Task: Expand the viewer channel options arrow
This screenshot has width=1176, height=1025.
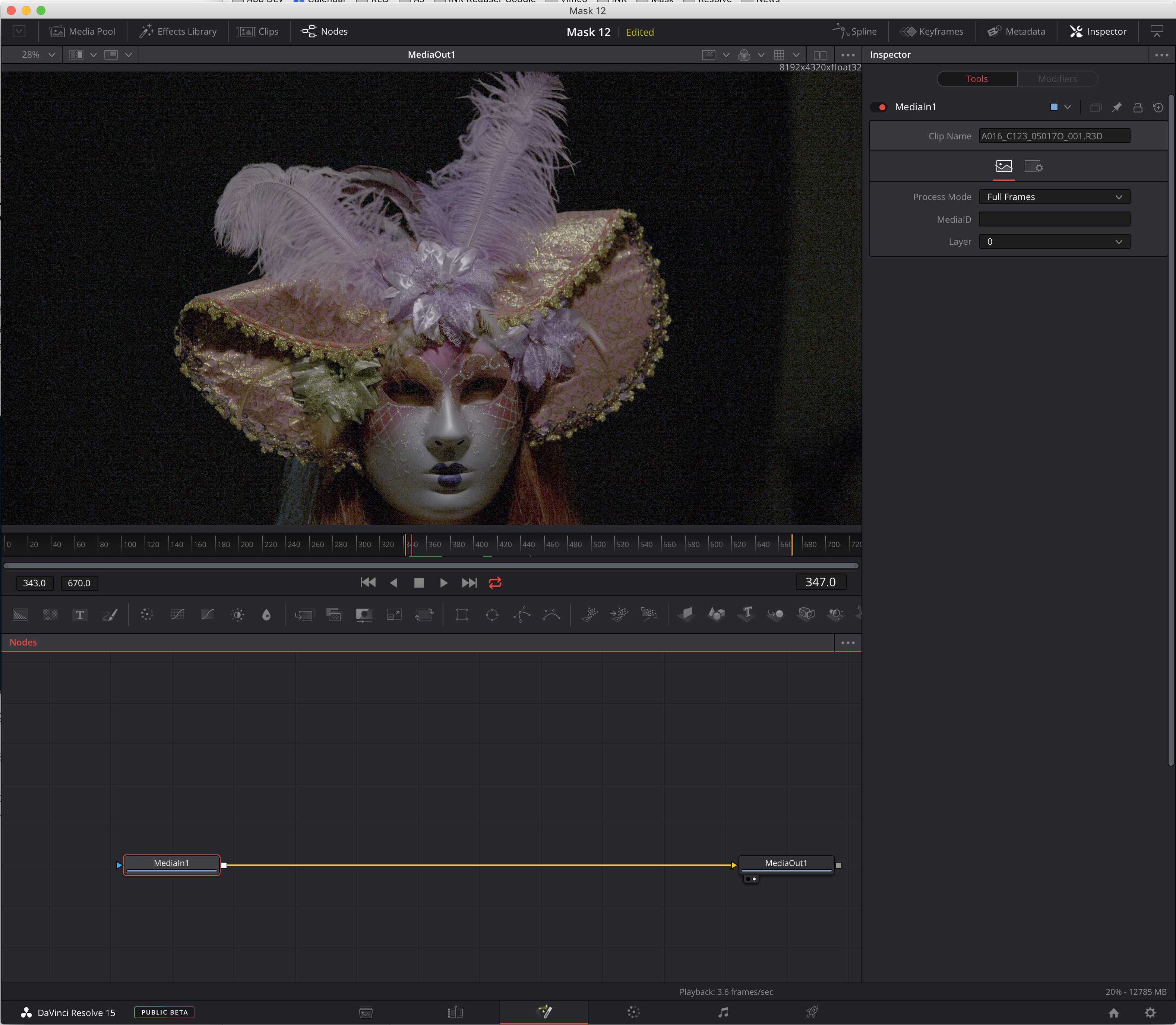Action: tap(761, 55)
